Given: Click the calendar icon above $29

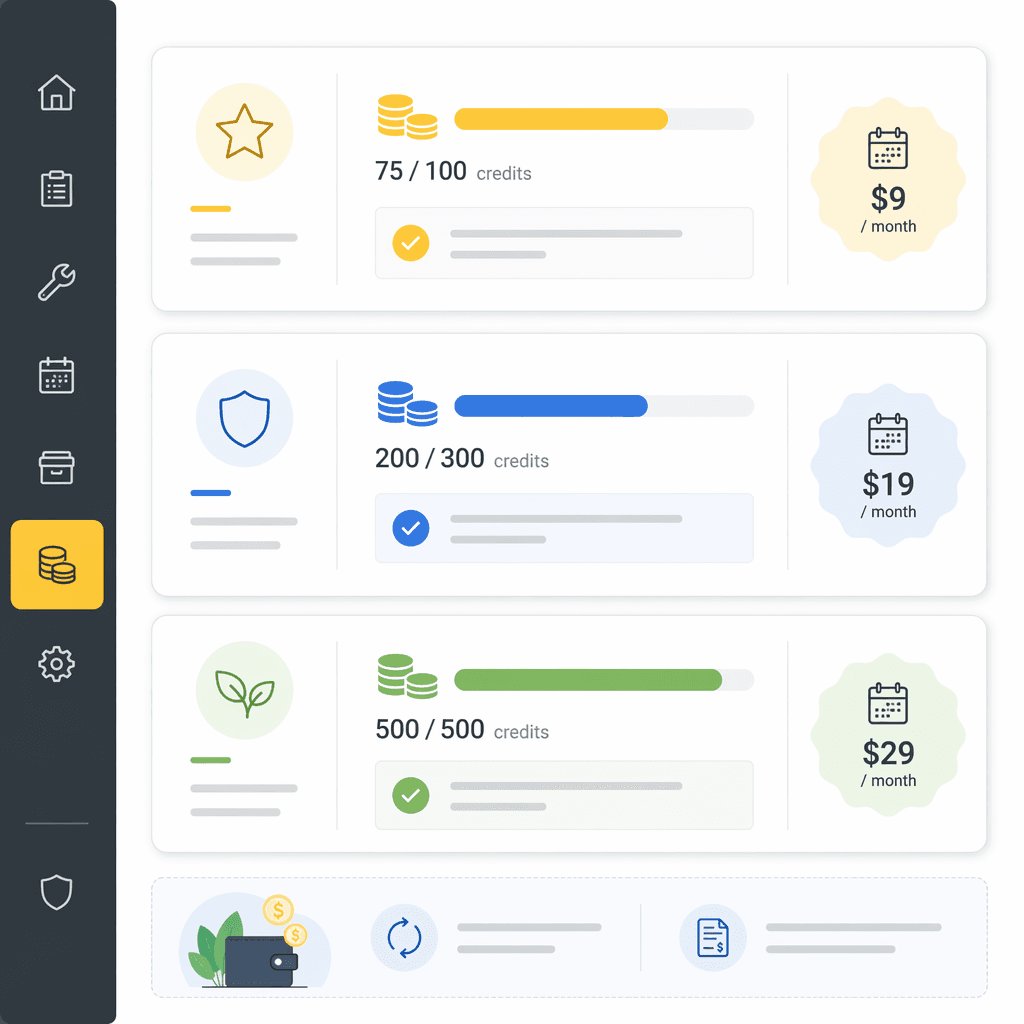Looking at the screenshot, I should click(x=888, y=703).
